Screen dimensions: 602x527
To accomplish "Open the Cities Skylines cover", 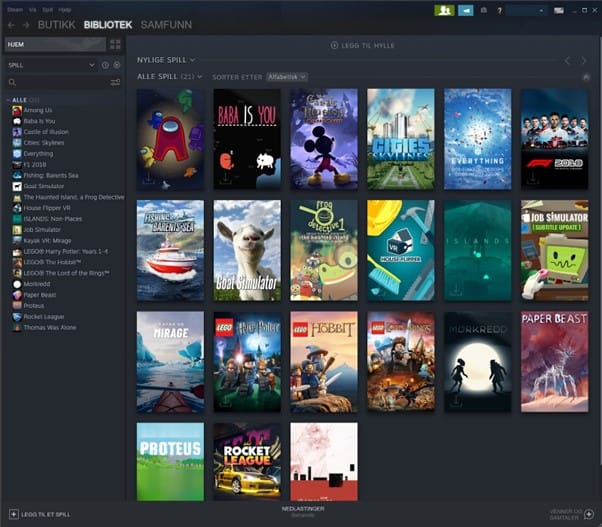I will (401, 139).
